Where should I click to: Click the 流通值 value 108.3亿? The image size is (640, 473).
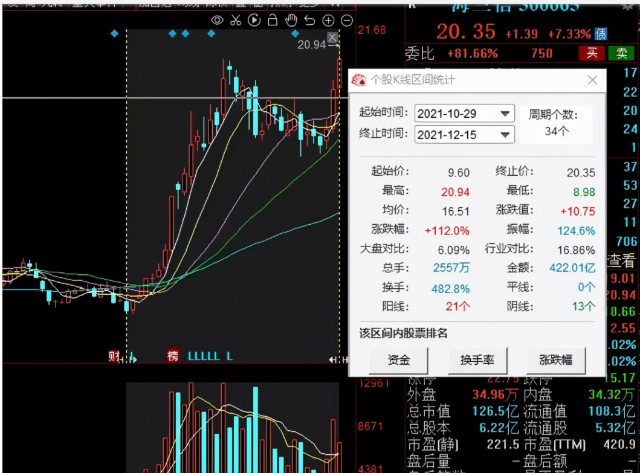[611, 411]
